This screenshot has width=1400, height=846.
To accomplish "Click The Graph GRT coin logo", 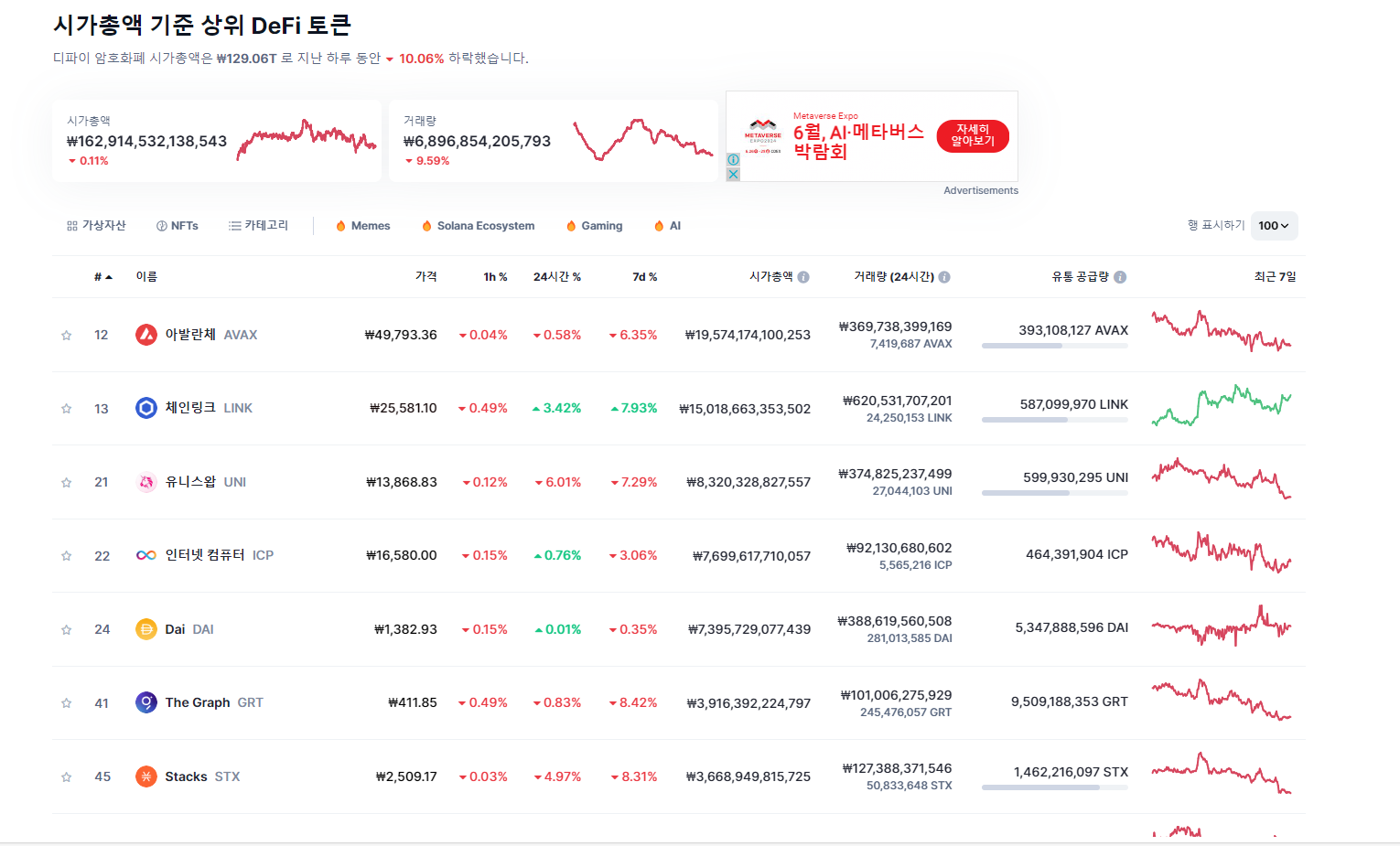I will pos(146,702).
